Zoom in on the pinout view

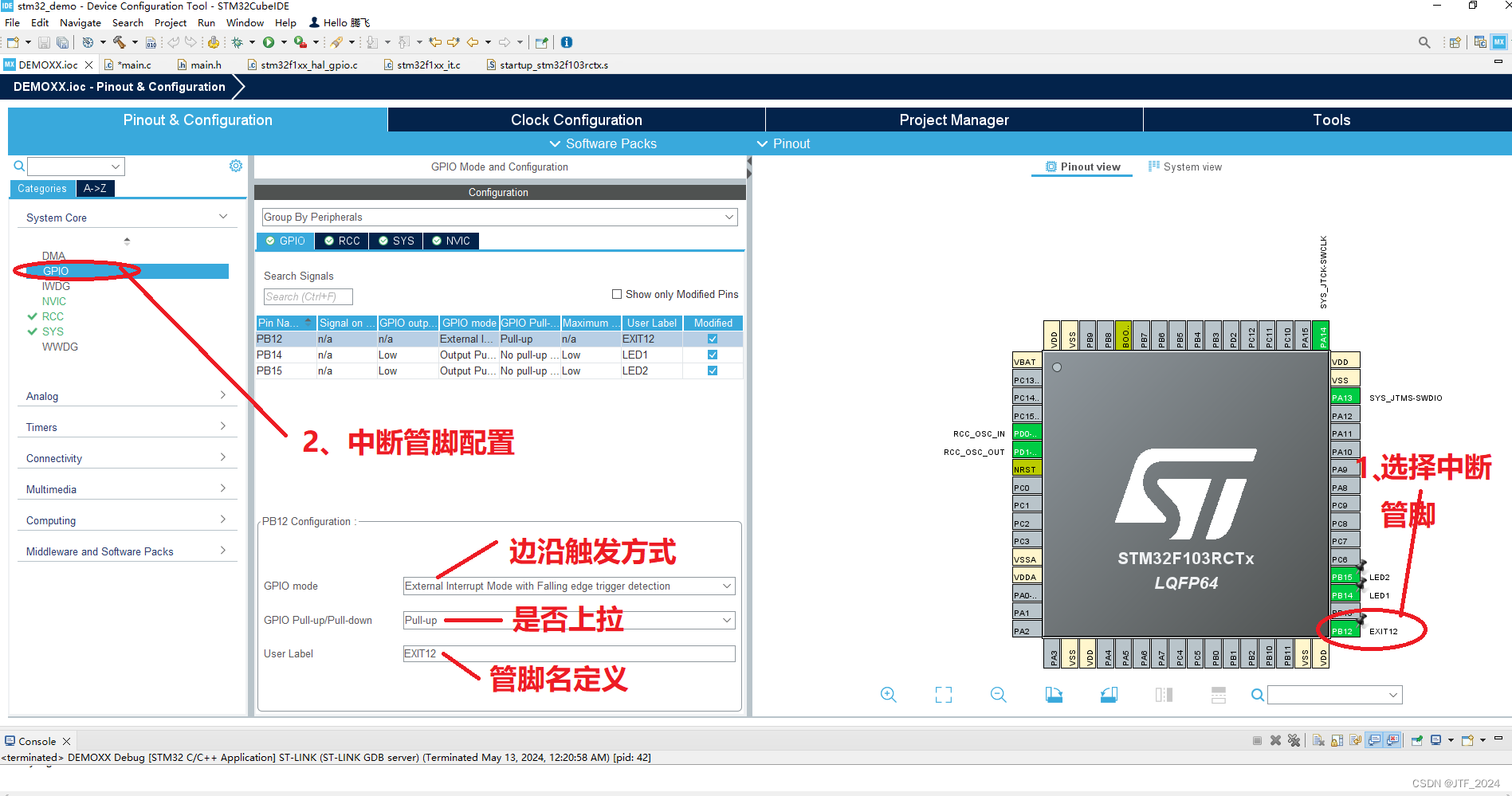[888, 694]
